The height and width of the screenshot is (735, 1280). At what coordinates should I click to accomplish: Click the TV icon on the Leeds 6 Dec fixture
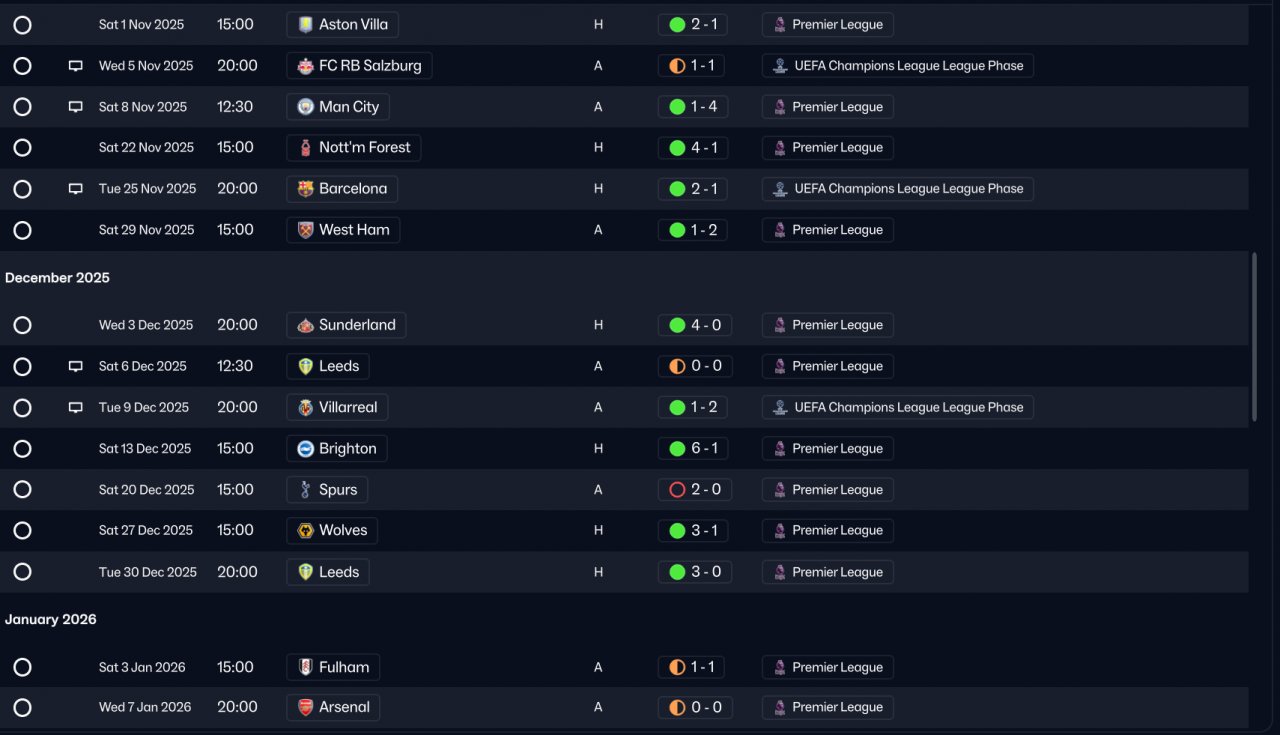pos(75,367)
